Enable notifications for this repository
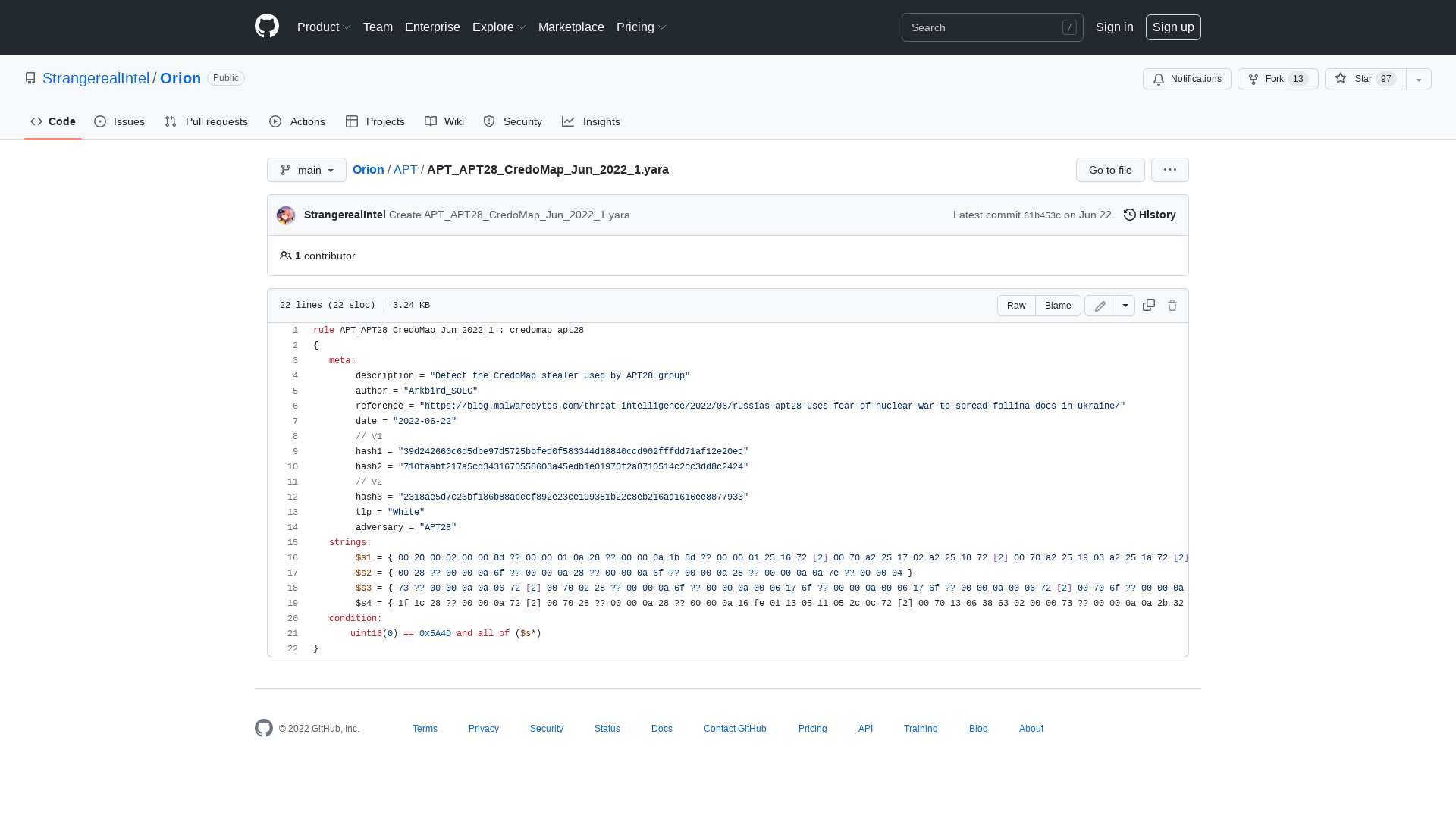 (1187, 79)
